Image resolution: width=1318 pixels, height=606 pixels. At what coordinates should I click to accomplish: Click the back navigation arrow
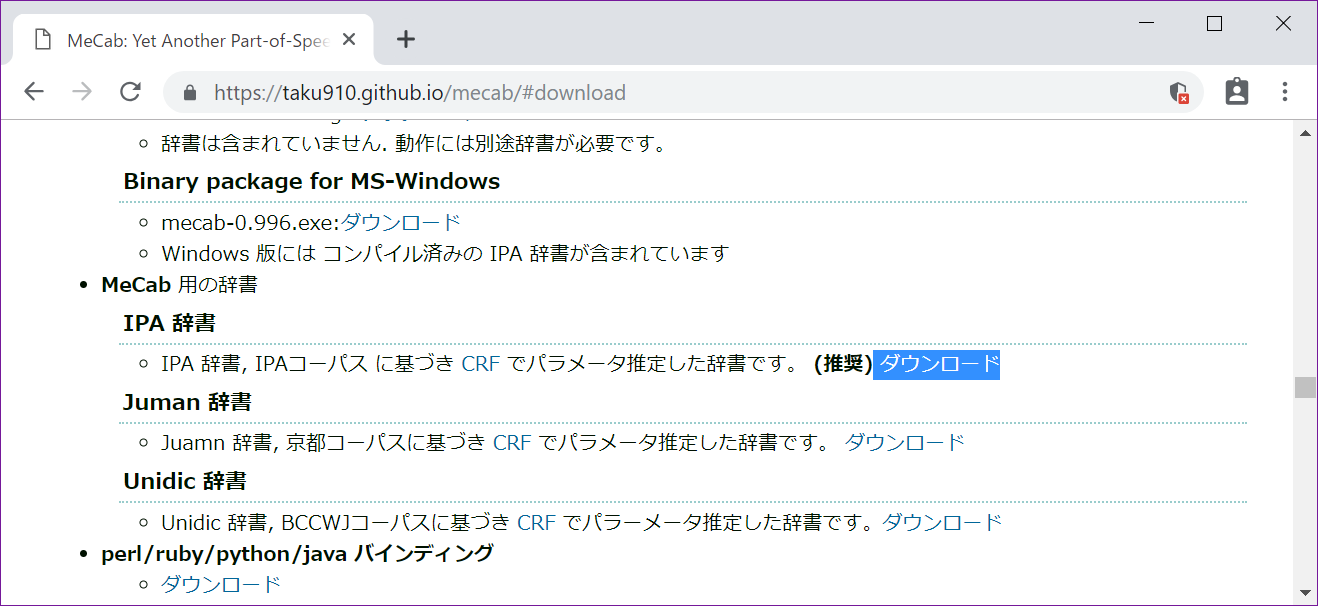pyautogui.click(x=33, y=91)
